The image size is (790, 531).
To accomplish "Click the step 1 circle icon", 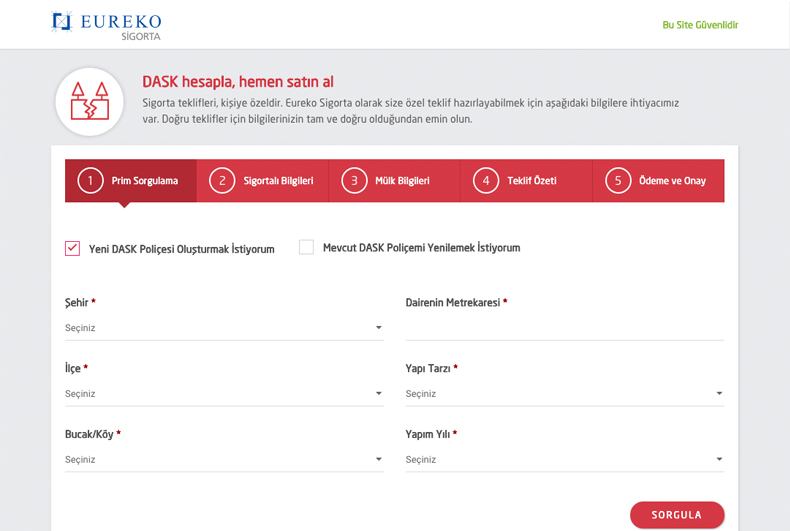I will pos(90,180).
